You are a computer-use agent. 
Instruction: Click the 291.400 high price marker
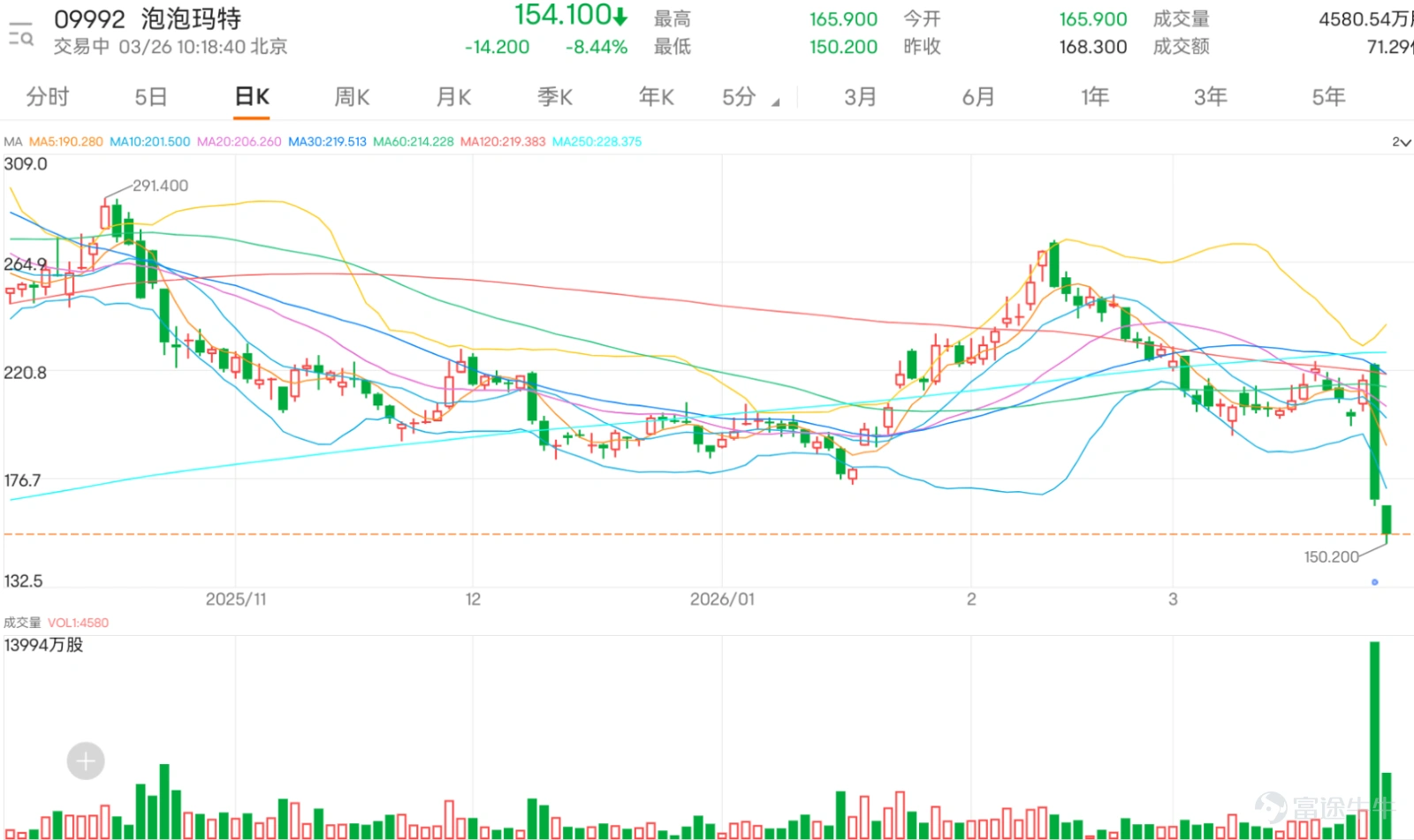click(160, 185)
